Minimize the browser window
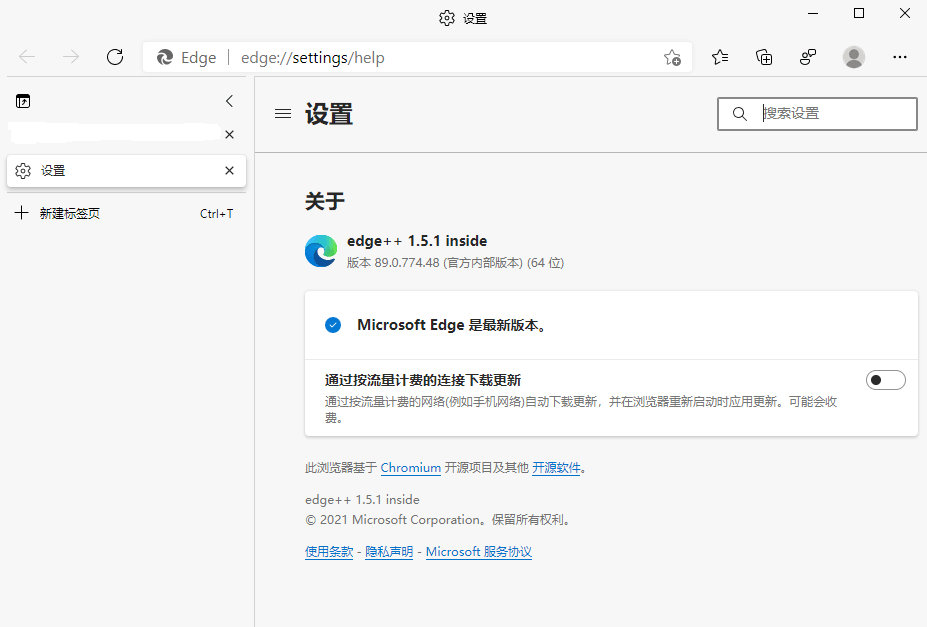 [813, 13]
